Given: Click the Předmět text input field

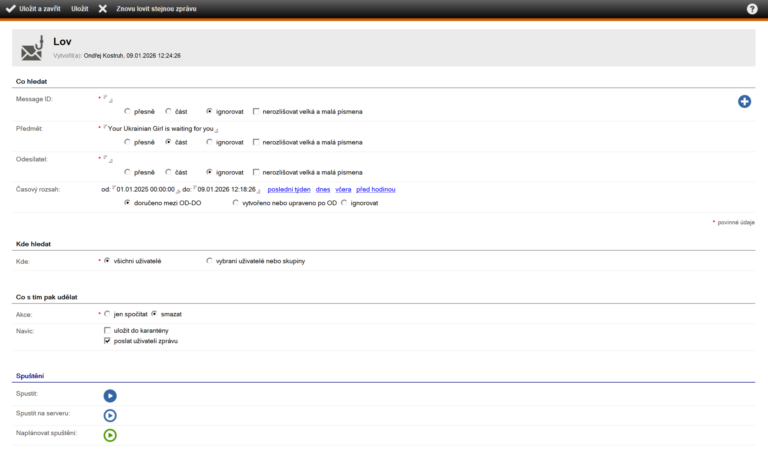Looking at the screenshot, I should click(160, 128).
